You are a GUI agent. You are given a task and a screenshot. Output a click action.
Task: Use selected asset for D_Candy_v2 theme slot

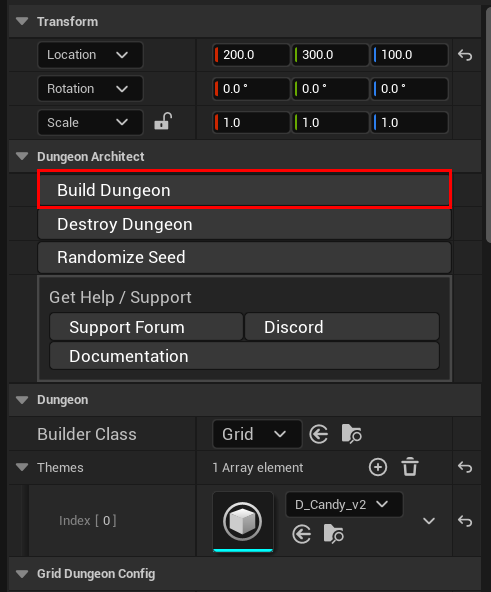point(301,534)
